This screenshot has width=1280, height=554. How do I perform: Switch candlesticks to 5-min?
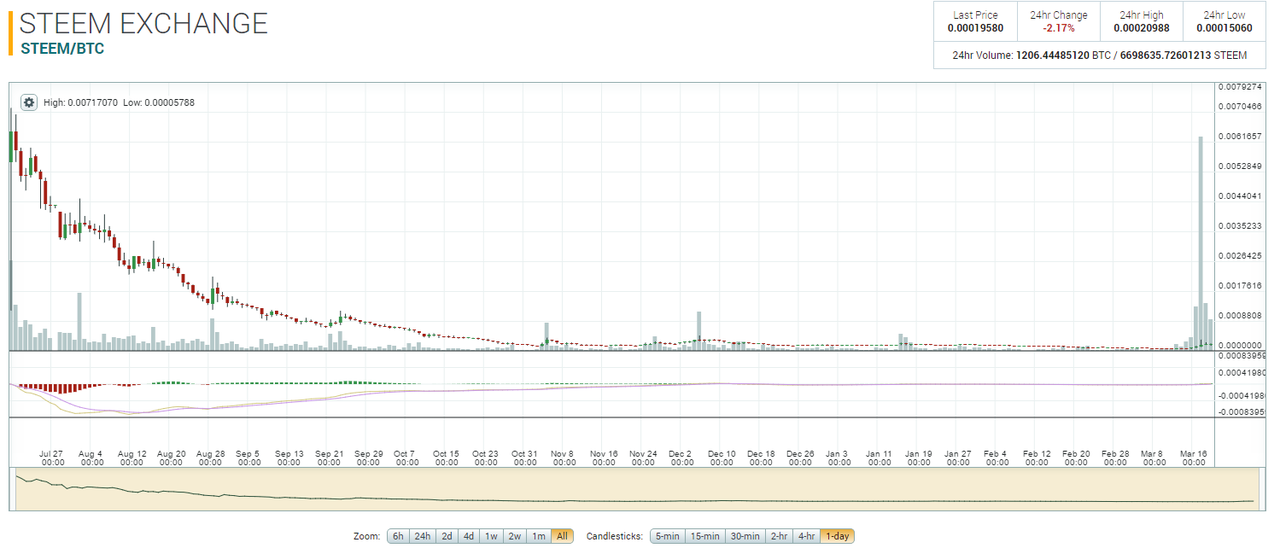[666, 536]
